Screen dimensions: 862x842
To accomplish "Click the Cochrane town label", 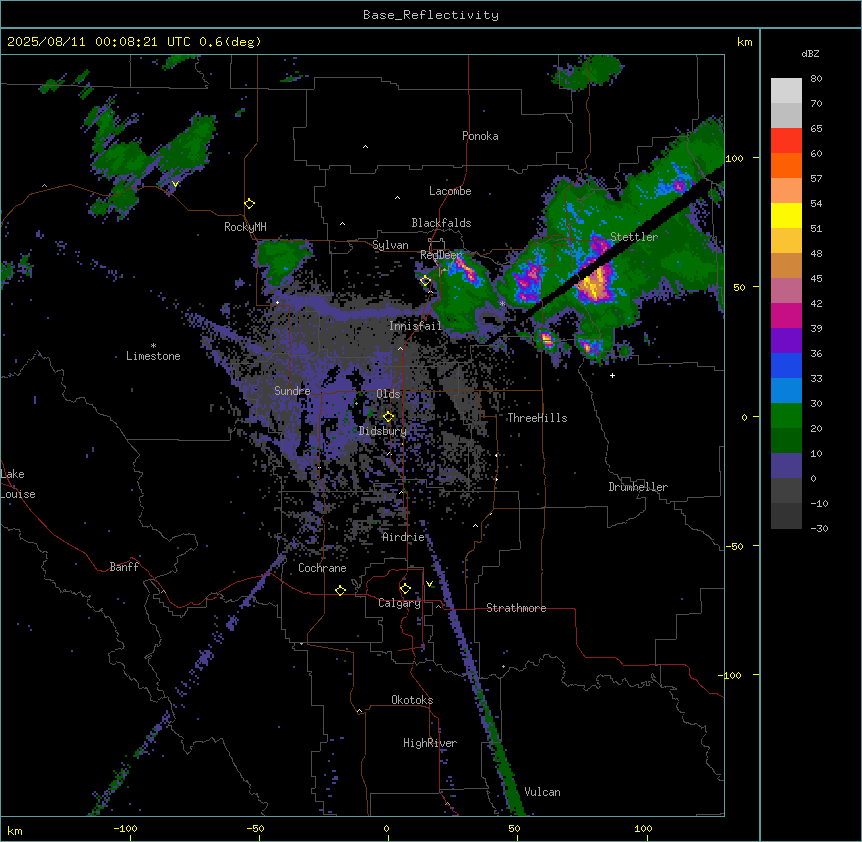I will pos(322,568).
